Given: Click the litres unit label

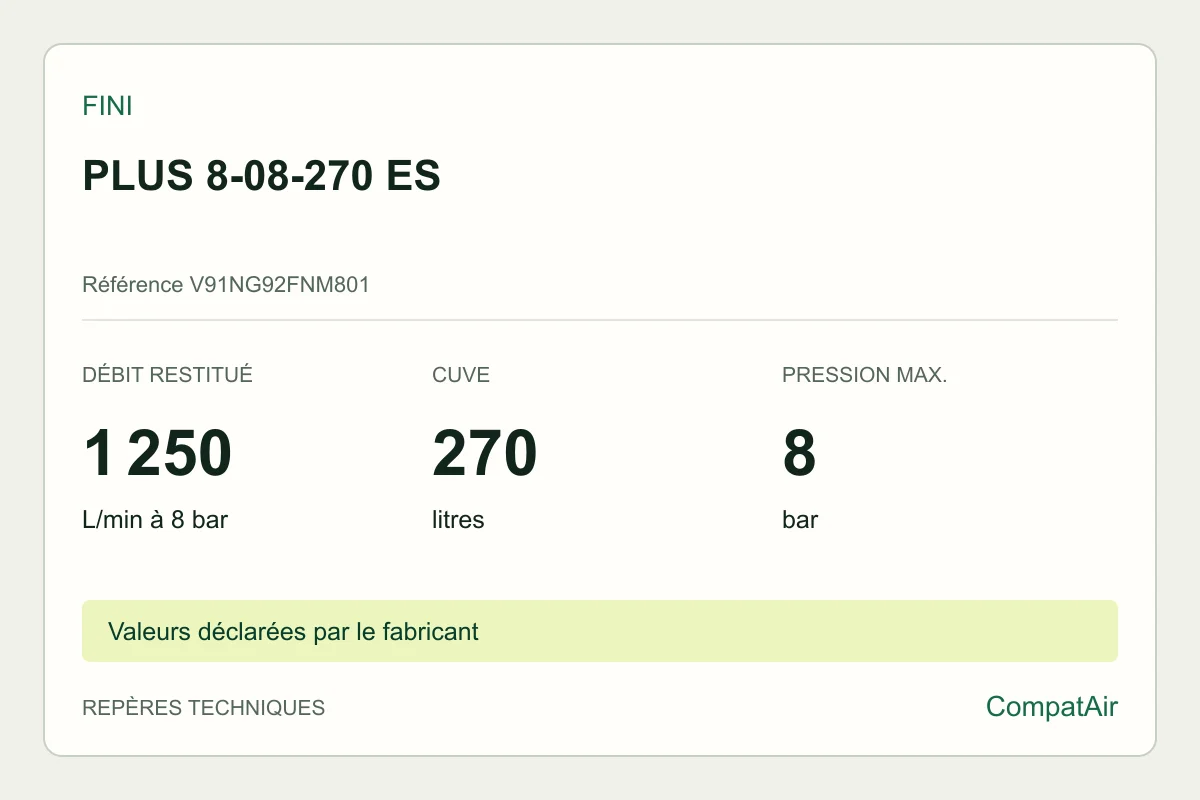Looking at the screenshot, I should tap(458, 520).
